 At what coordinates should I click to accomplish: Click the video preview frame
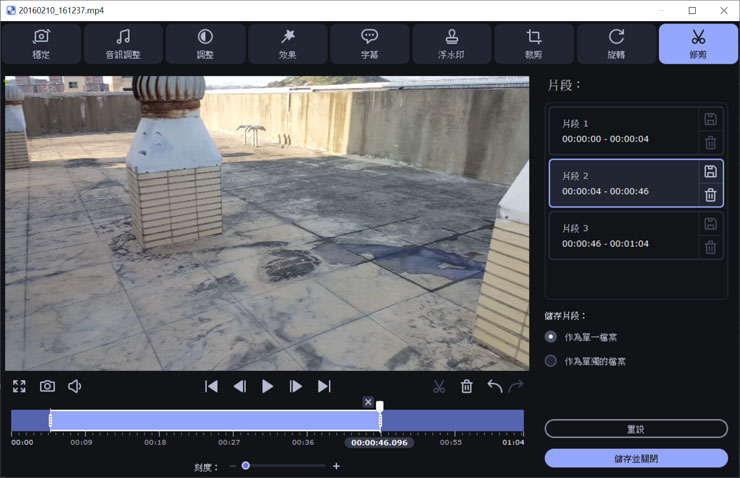click(x=267, y=223)
